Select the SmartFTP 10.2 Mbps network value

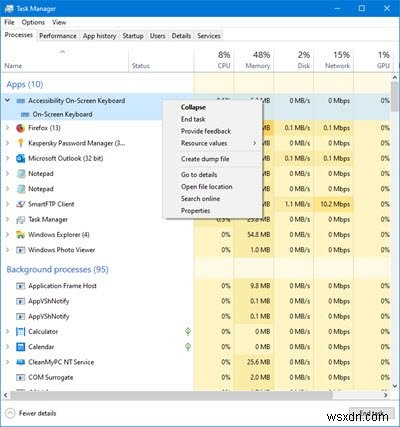(335, 204)
